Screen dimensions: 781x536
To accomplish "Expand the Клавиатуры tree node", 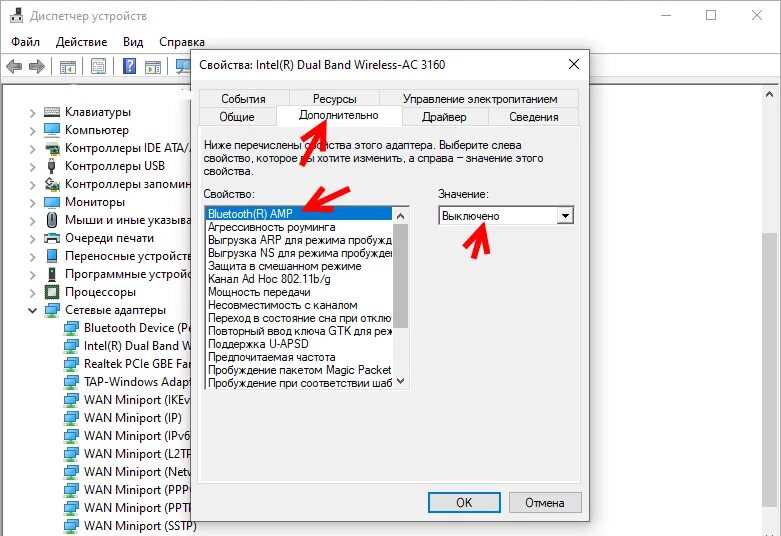I will point(32,113).
